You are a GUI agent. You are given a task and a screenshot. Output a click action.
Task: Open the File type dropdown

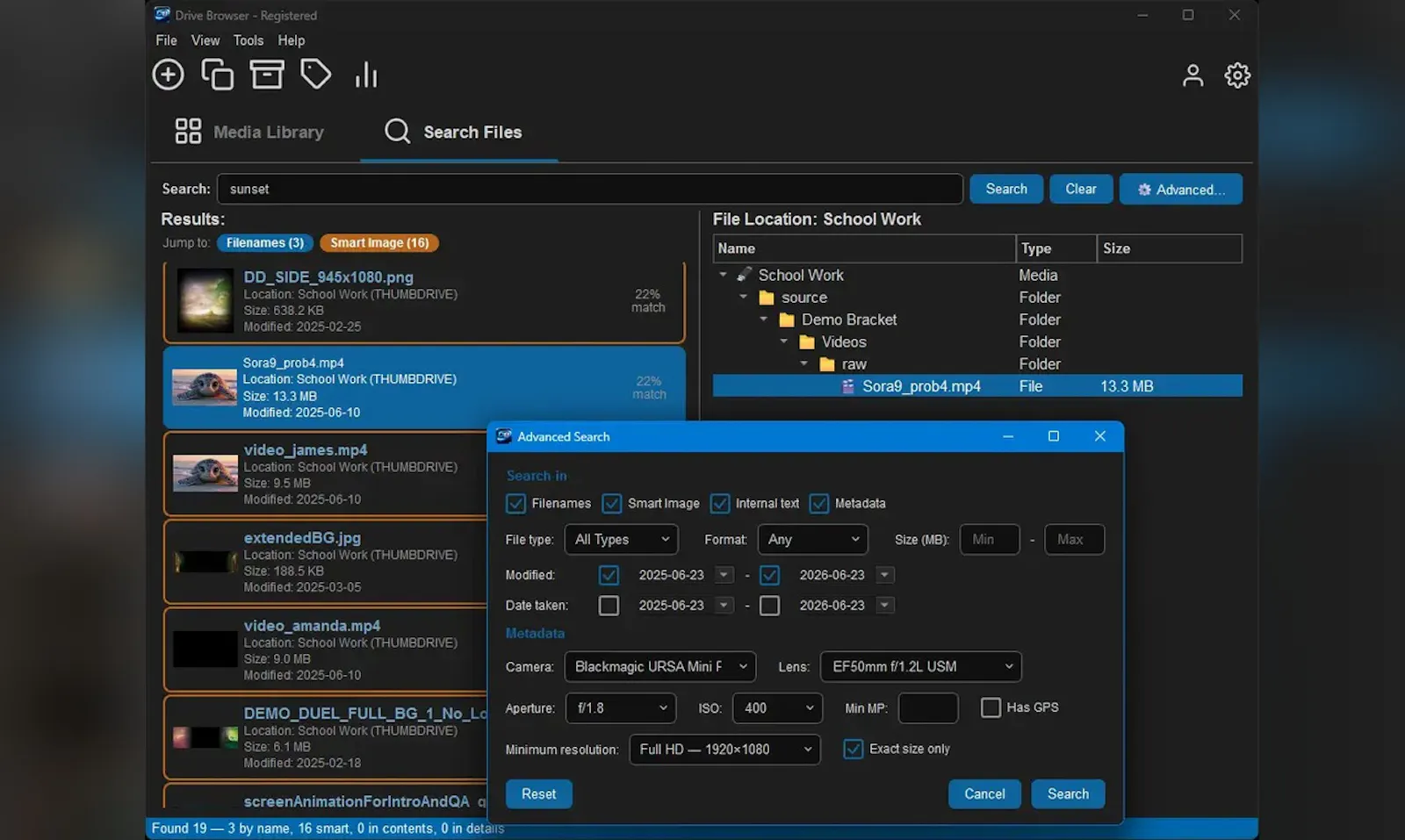click(x=622, y=540)
